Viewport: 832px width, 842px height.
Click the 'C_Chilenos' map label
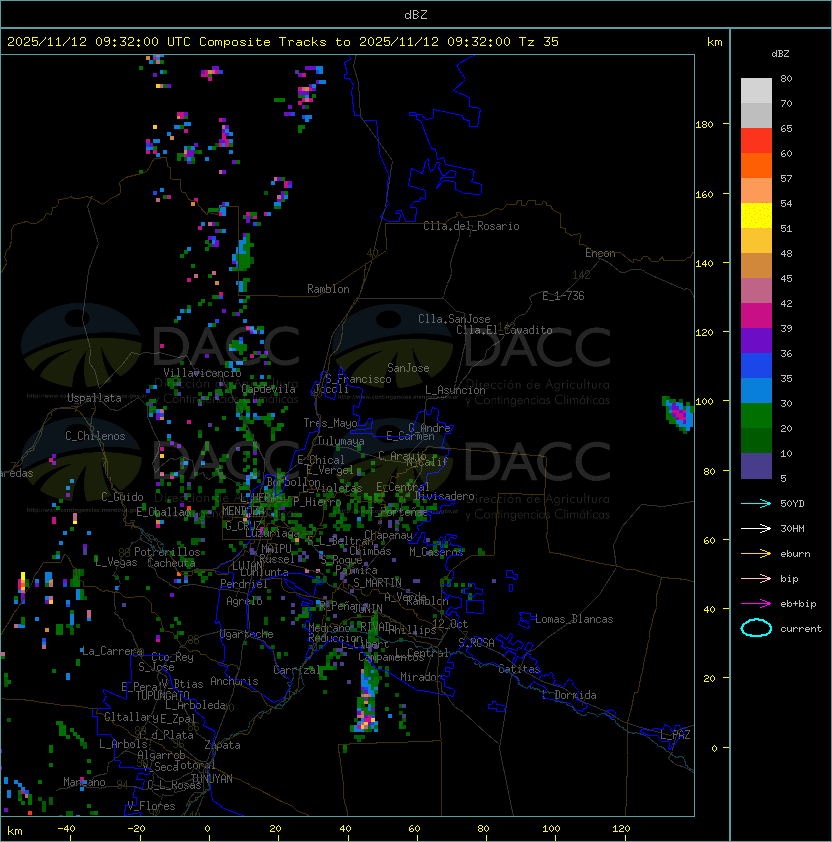pyautogui.click(x=95, y=436)
